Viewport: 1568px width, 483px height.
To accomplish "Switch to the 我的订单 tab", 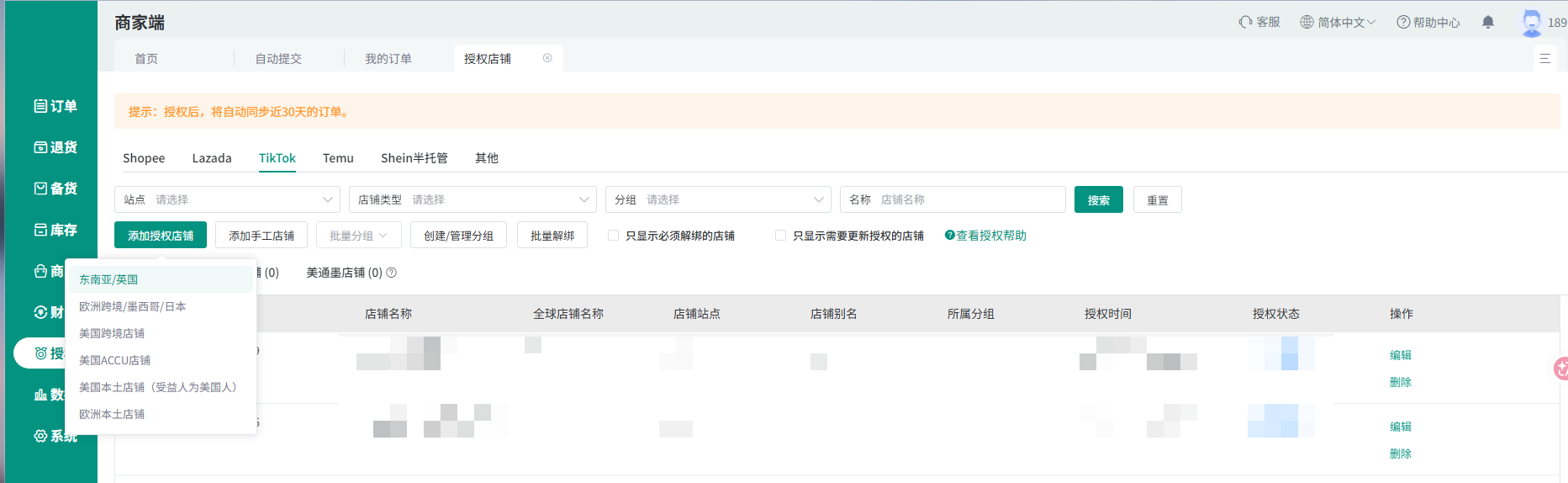I will click(x=388, y=58).
